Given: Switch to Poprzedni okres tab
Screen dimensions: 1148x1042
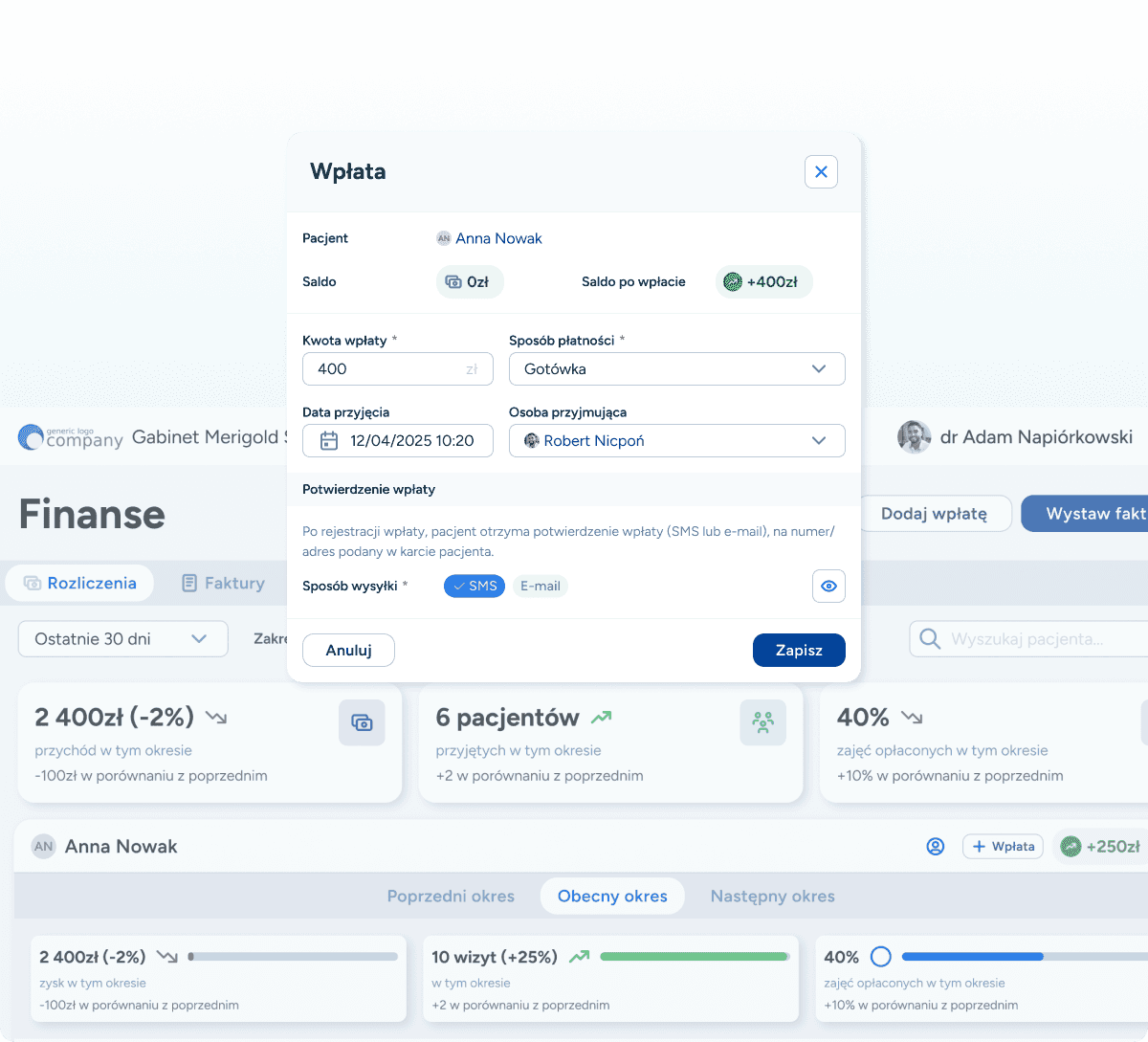Looking at the screenshot, I should 451,897.
